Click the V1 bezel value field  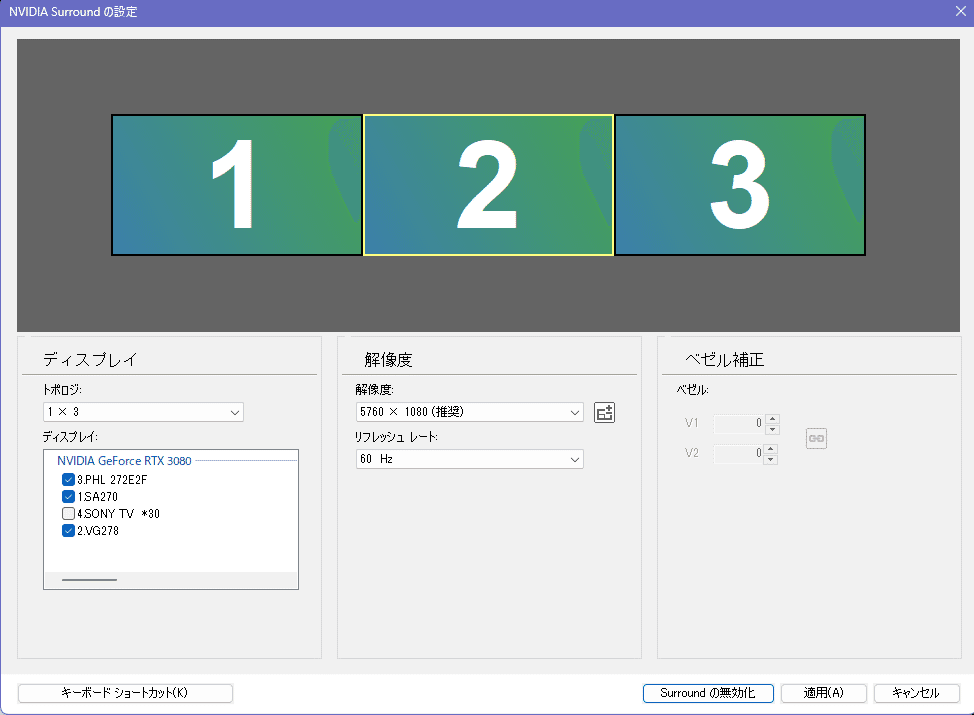tap(739, 424)
